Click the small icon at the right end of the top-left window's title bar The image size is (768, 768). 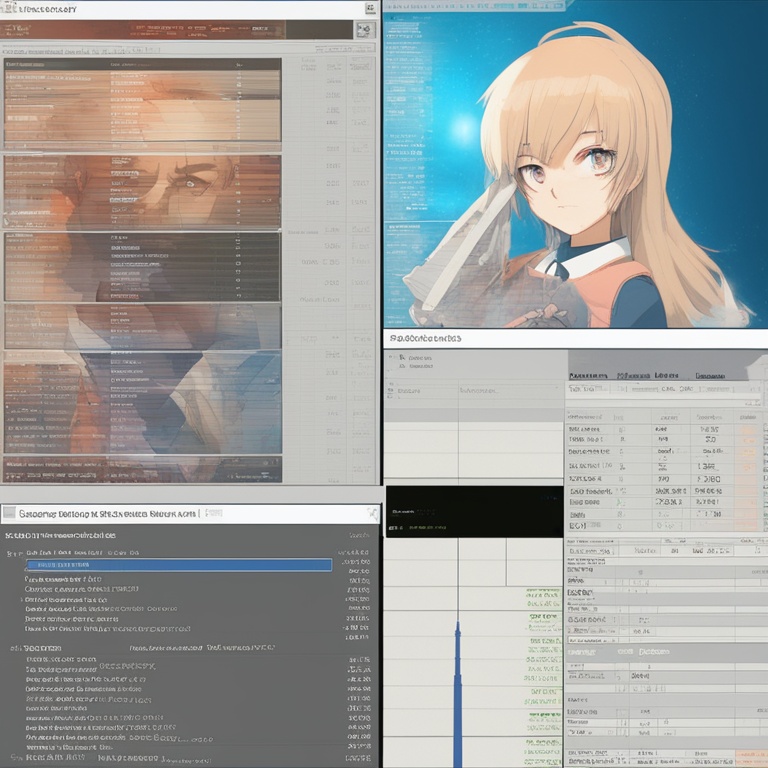pos(370,8)
